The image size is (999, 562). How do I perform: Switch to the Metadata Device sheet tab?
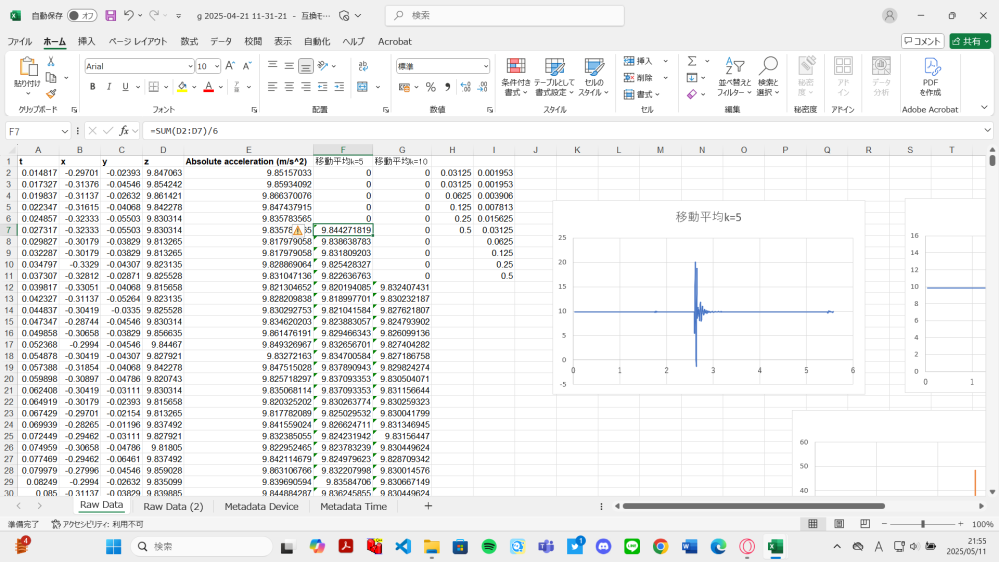tap(261, 507)
